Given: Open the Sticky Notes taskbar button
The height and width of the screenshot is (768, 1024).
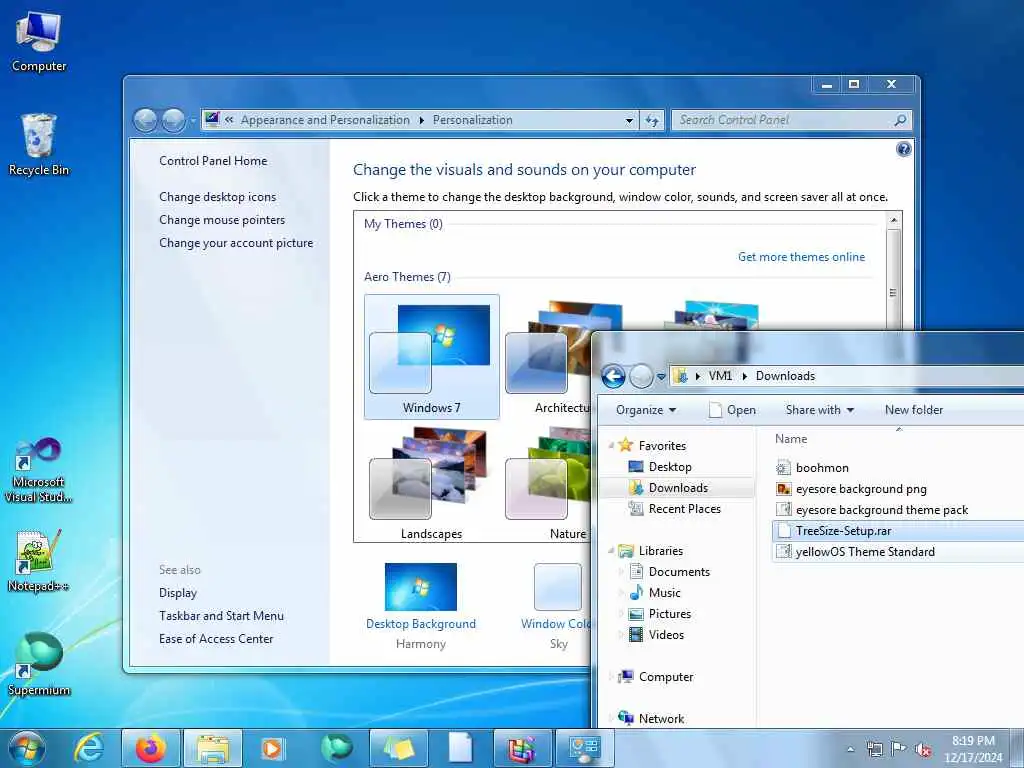Looking at the screenshot, I should (x=398, y=748).
